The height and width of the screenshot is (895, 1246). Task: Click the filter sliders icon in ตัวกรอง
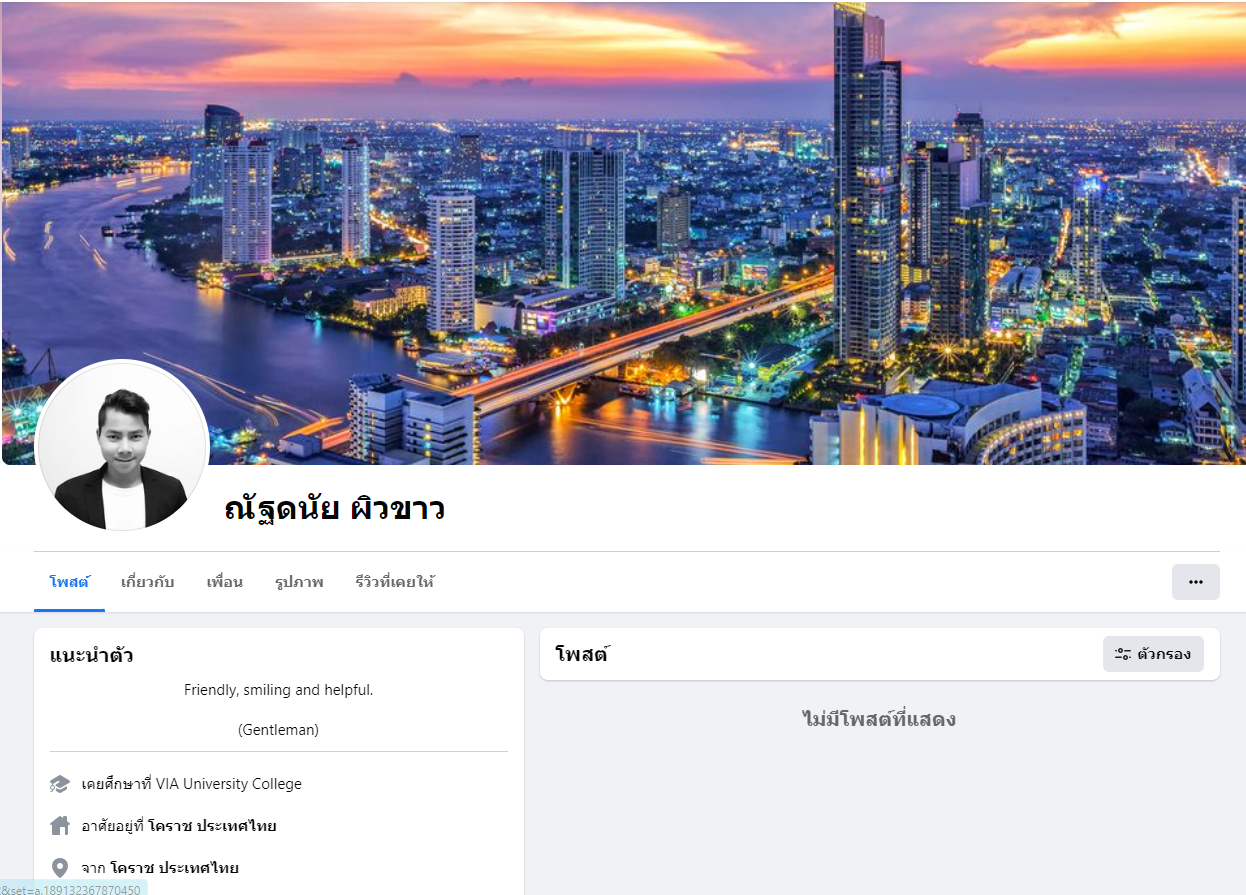click(1123, 654)
